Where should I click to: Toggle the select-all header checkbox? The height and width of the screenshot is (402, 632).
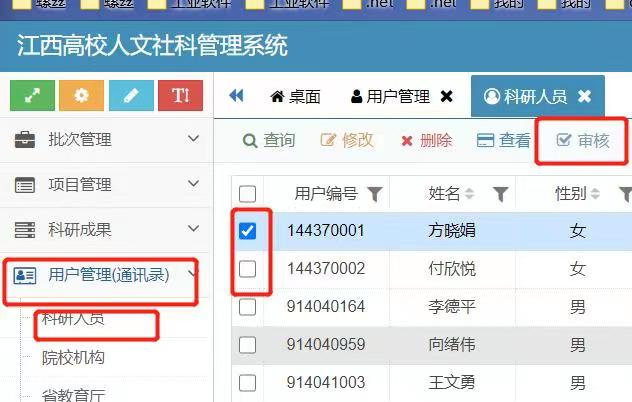[248, 194]
